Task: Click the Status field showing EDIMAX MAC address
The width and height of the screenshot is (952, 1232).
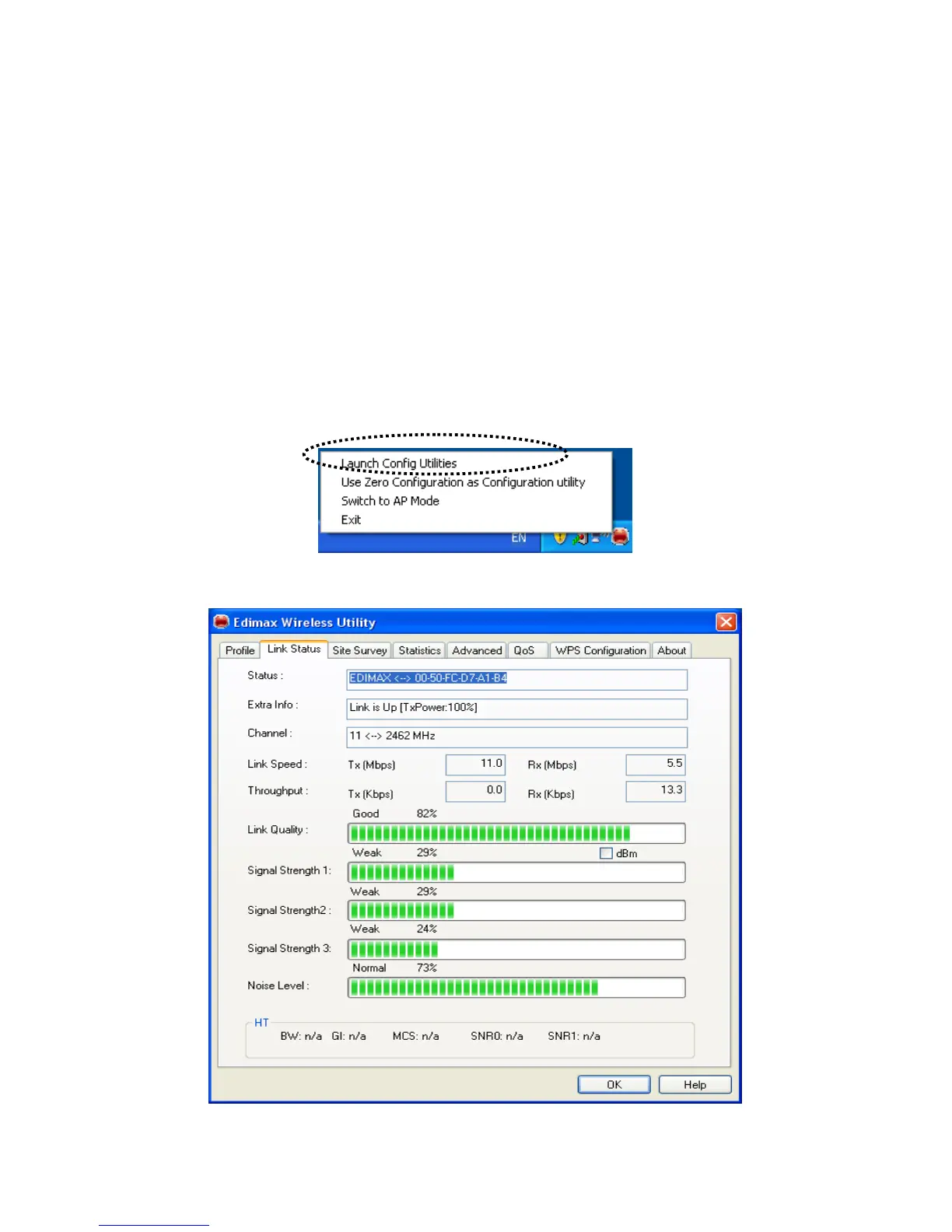Action: point(516,679)
